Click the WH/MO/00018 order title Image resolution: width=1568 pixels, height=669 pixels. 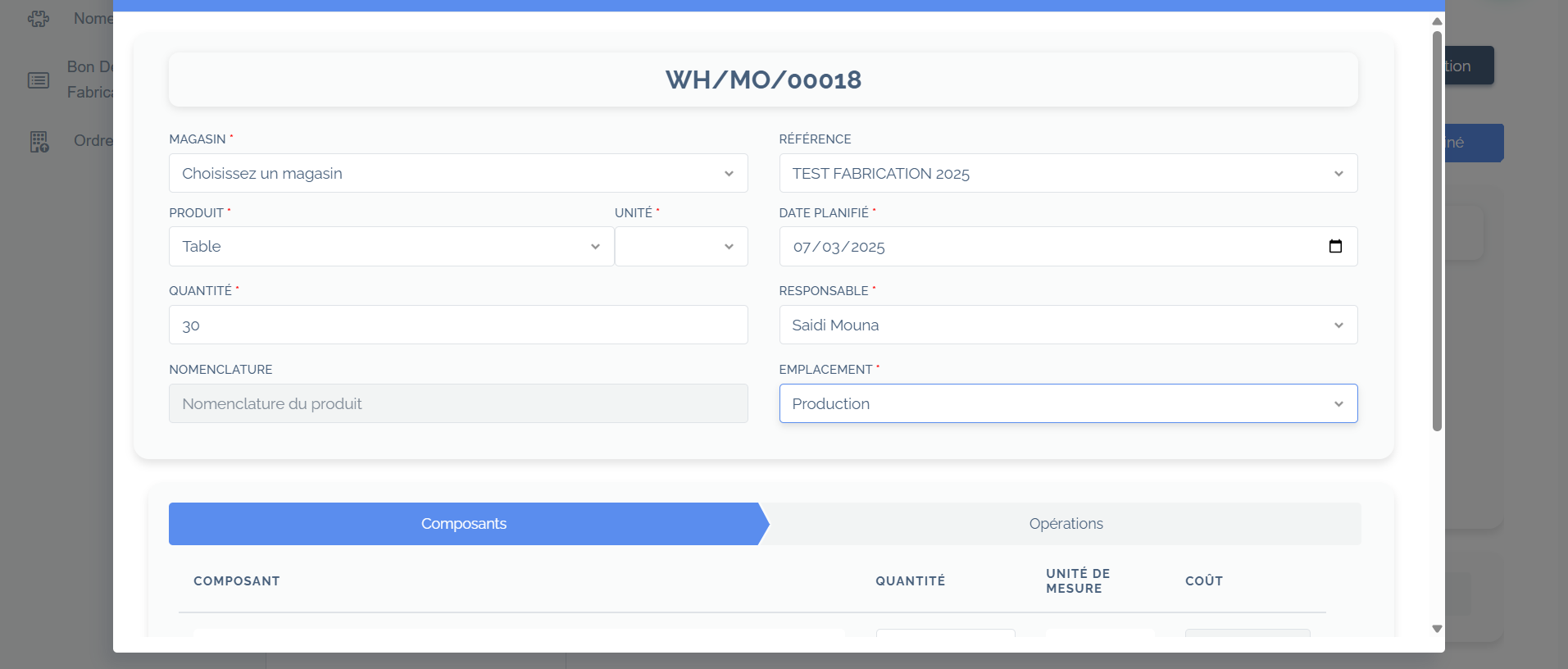tap(763, 80)
